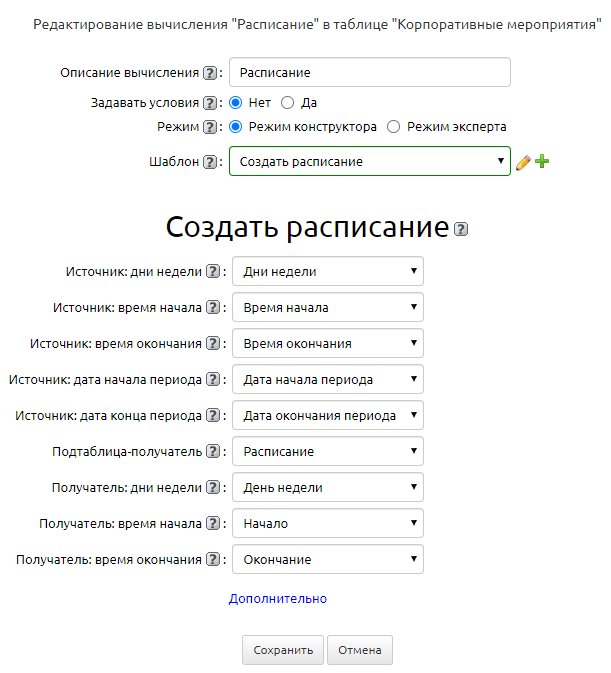Image resolution: width=611 pixels, height=673 pixels.
Task: Click the Отмена button
Action: (x=360, y=650)
